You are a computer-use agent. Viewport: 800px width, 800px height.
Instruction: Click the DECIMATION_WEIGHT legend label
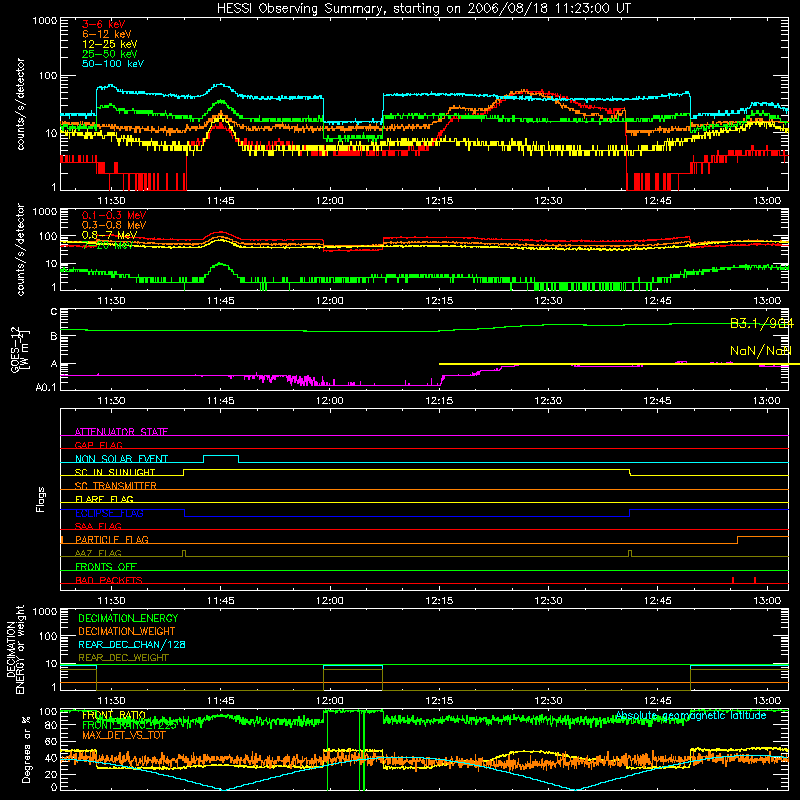click(x=127, y=632)
